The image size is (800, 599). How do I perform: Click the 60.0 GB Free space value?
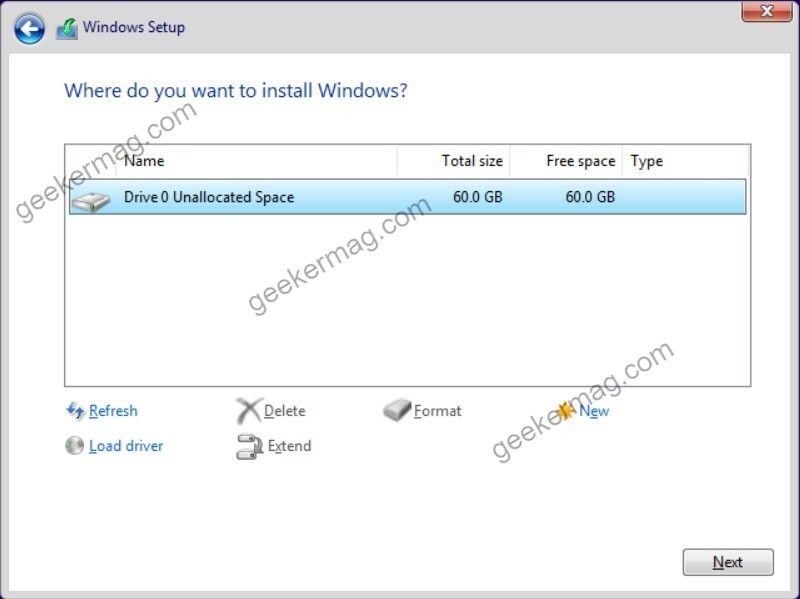point(590,197)
